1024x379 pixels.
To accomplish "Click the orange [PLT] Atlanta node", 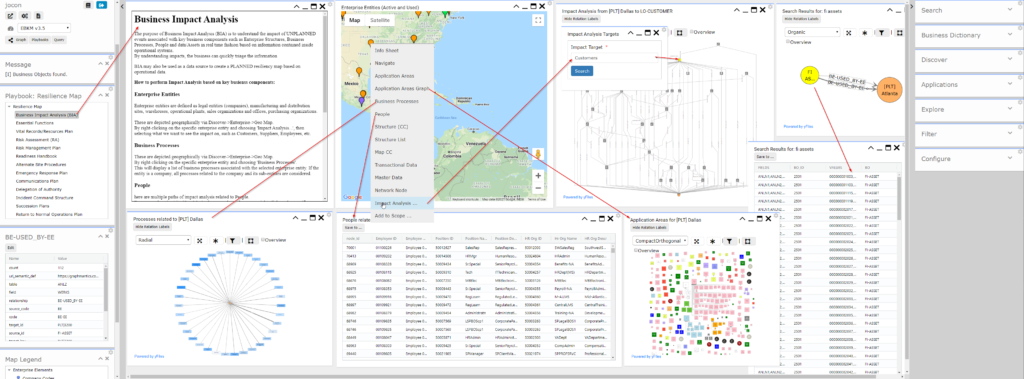I will (889, 90).
